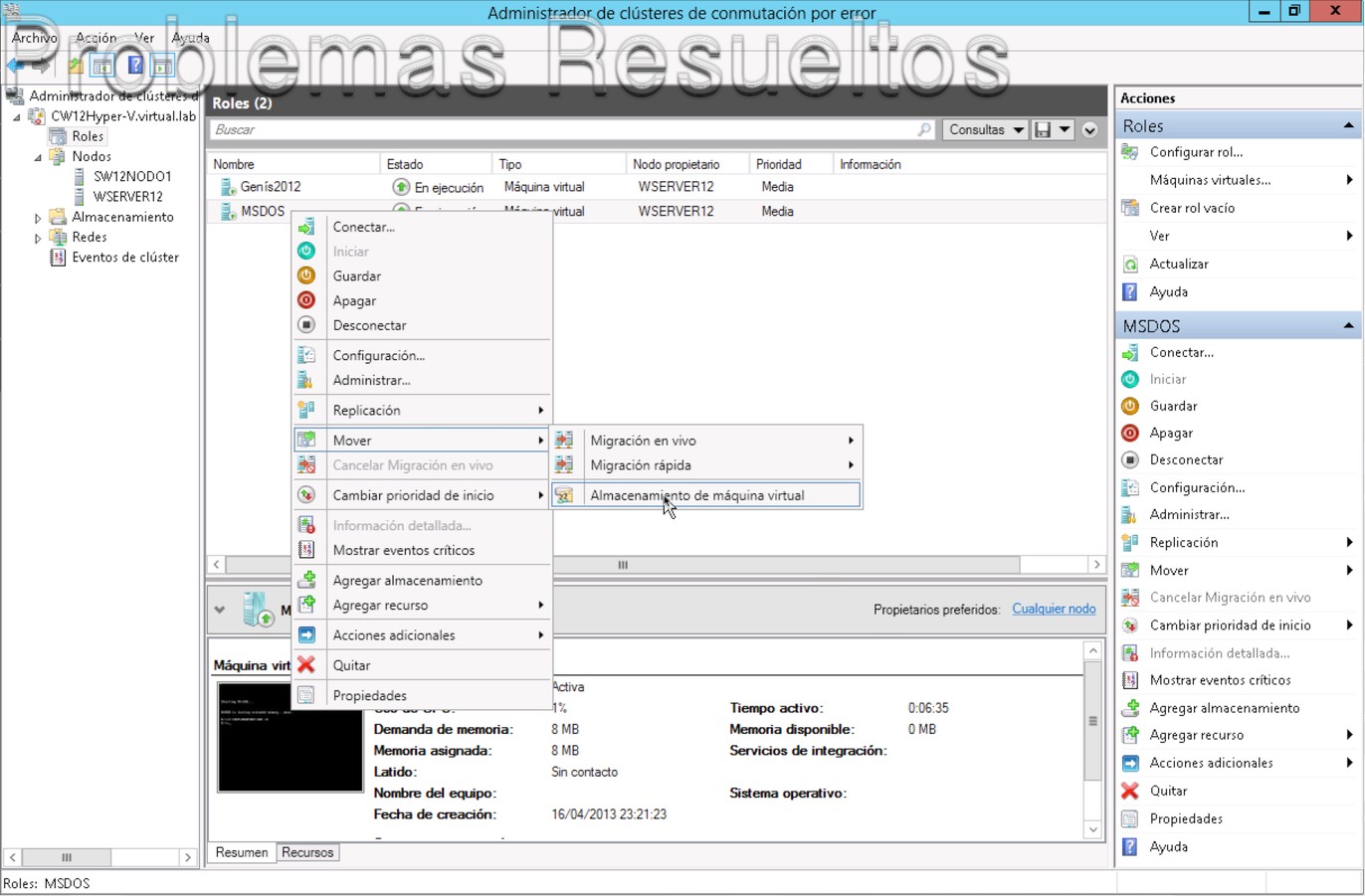Click Desconectar icon in MSDOS actions

[x=1129, y=459]
